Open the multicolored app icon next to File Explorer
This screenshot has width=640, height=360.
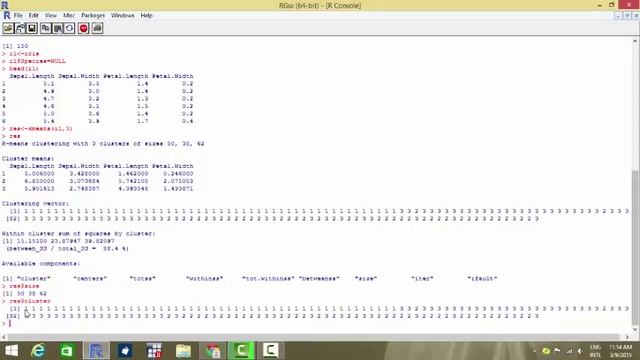[212, 351]
